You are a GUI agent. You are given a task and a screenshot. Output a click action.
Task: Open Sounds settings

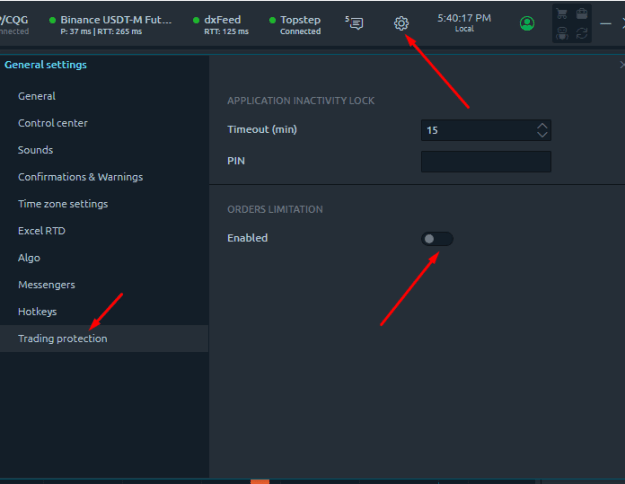click(x=35, y=150)
